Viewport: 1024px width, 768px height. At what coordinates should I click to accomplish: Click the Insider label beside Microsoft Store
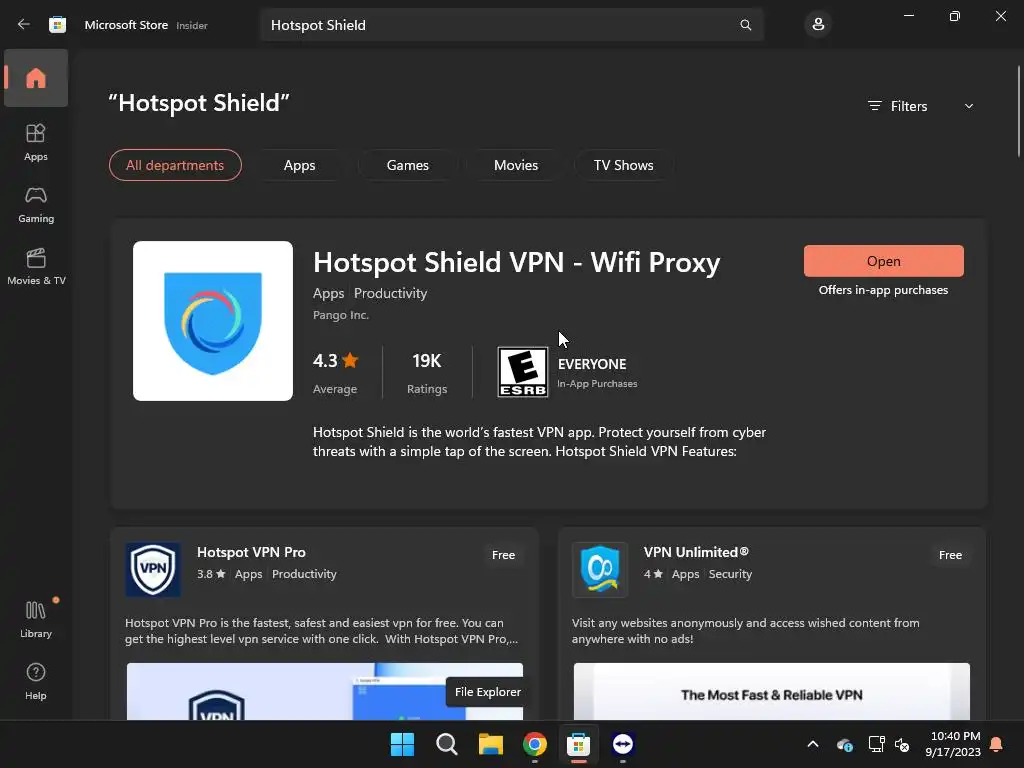coord(192,25)
